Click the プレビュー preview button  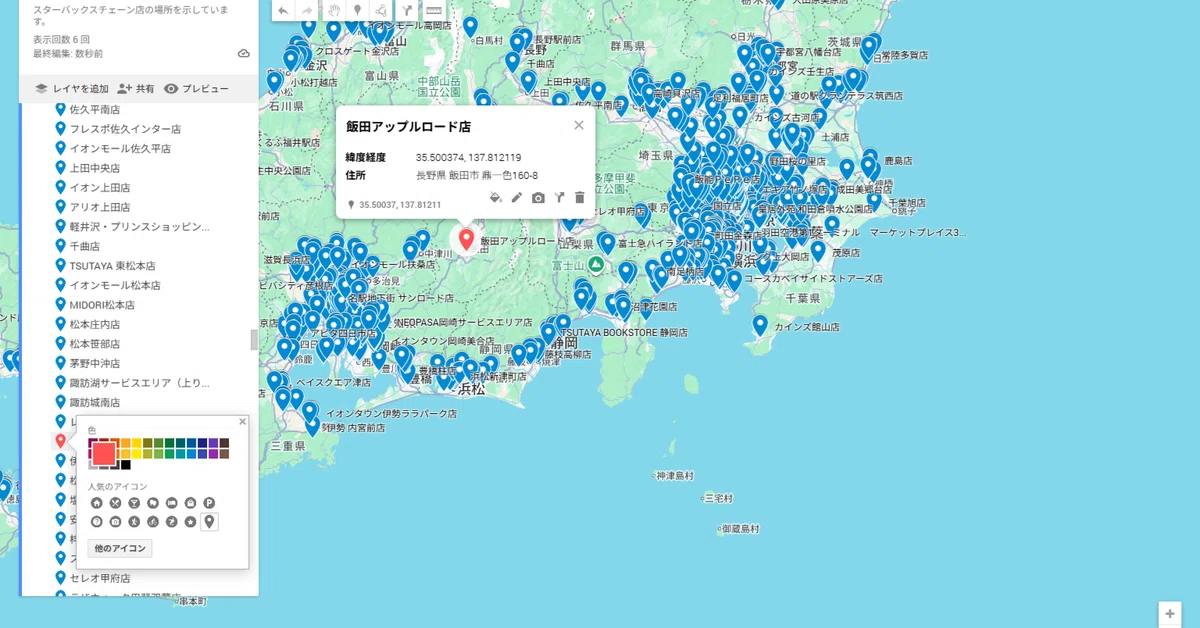coord(197,88)
